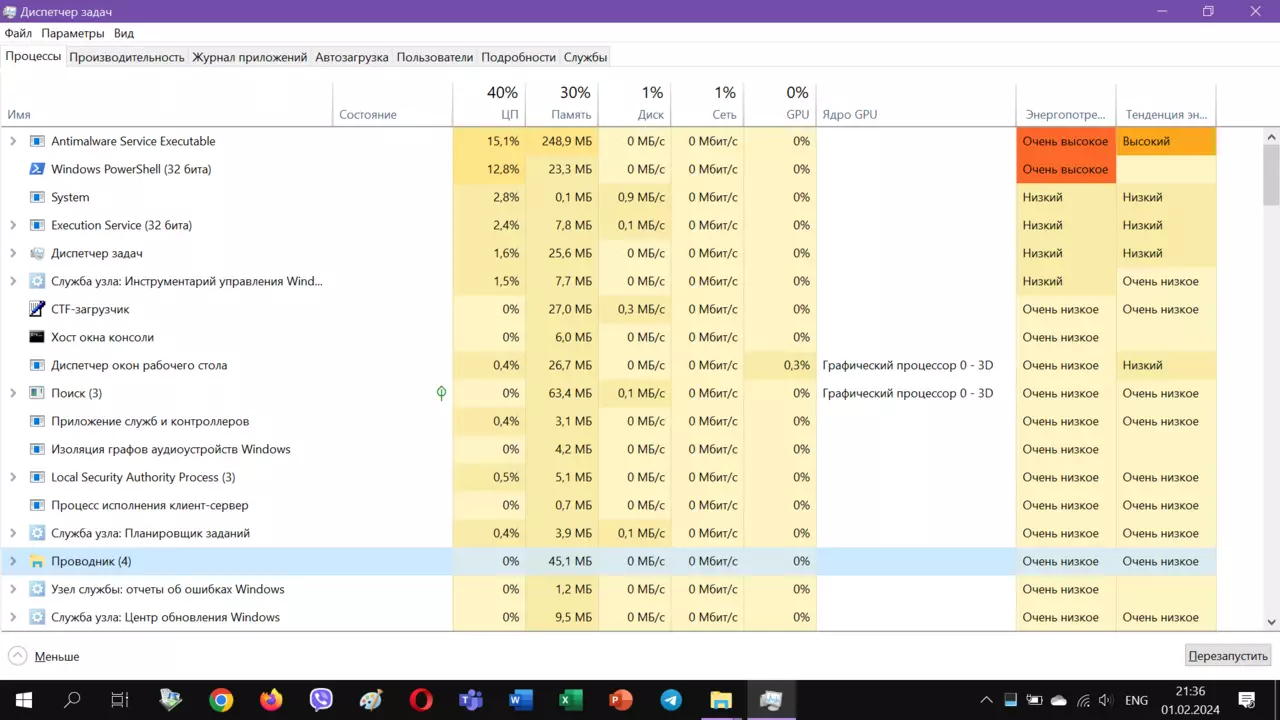1280x720 pixels.
Task: Open Viber from the taskbar
Action: [321, 700]
